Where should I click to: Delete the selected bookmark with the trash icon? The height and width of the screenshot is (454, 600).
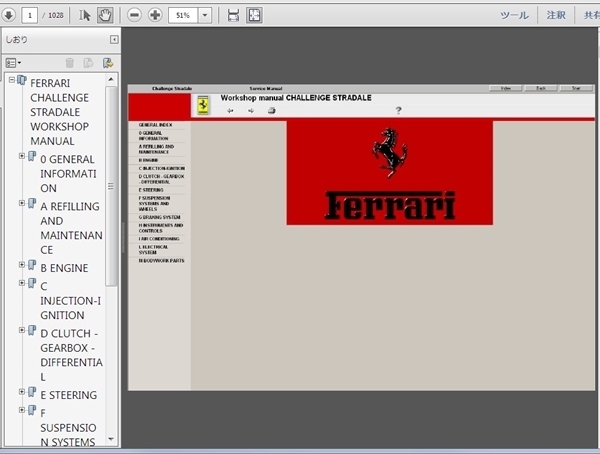[x=69, y=63]
